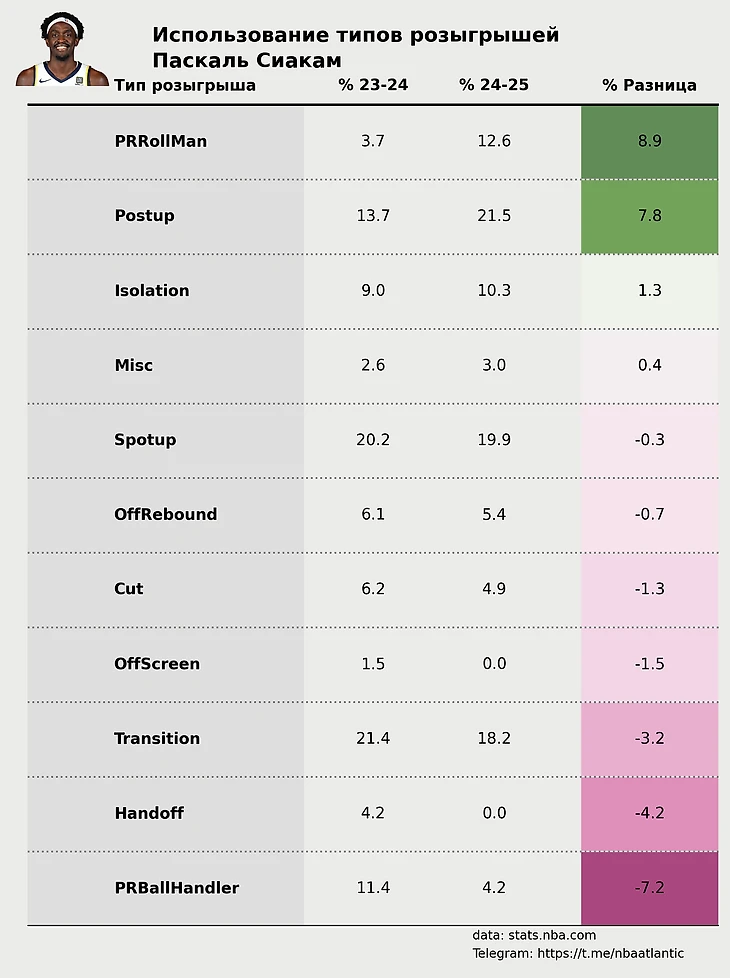The width and height of the screenshot is (730, 978).
Task: Click the OffRebound play type label
Action: tap(165, 514)
